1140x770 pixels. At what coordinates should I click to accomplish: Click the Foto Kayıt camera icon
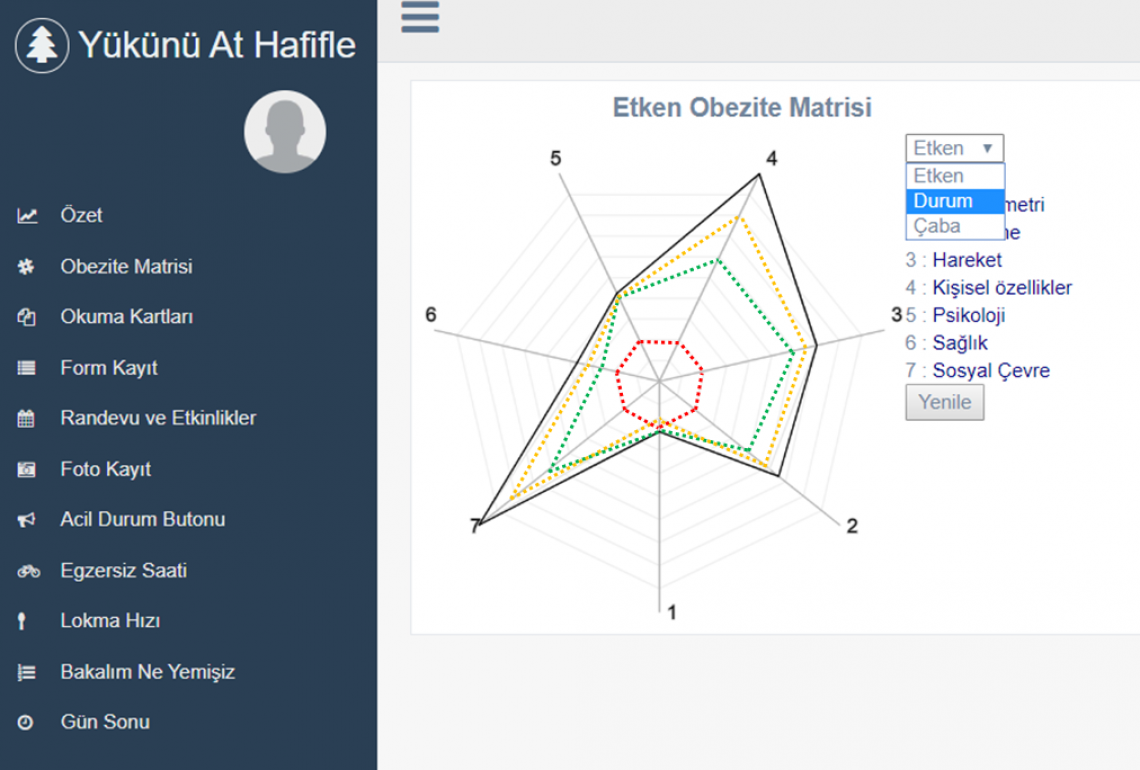pyautogui.click(x=27, y=469)
